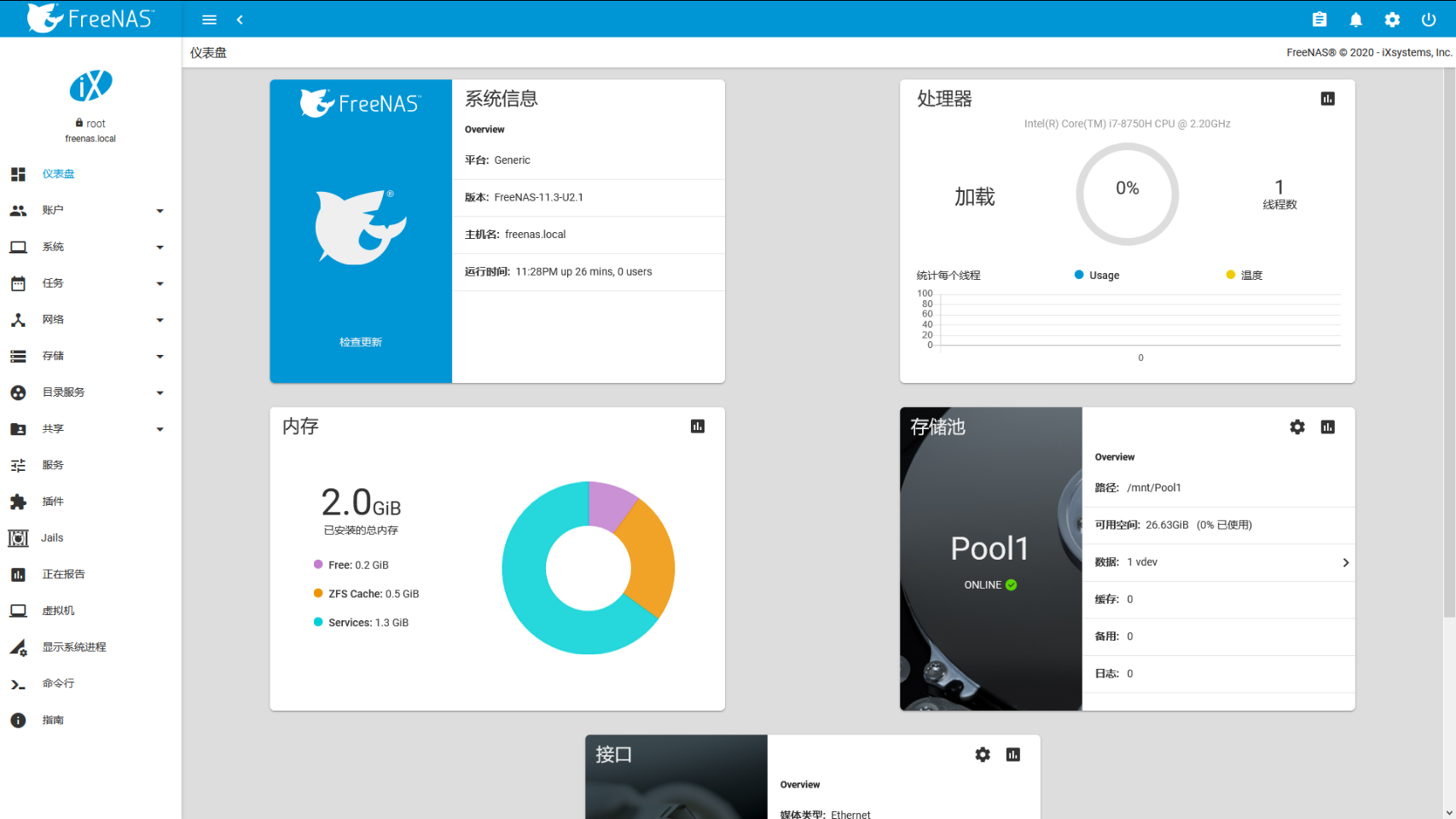1456x819 pixels.
Task: Open the Jails menu item
Action: coord(90,538)
